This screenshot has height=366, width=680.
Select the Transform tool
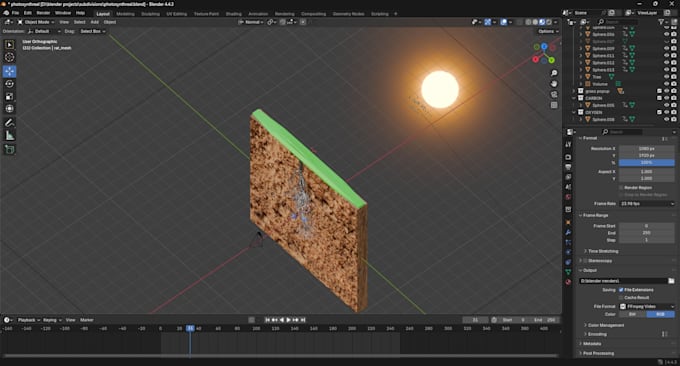(10, 109)
